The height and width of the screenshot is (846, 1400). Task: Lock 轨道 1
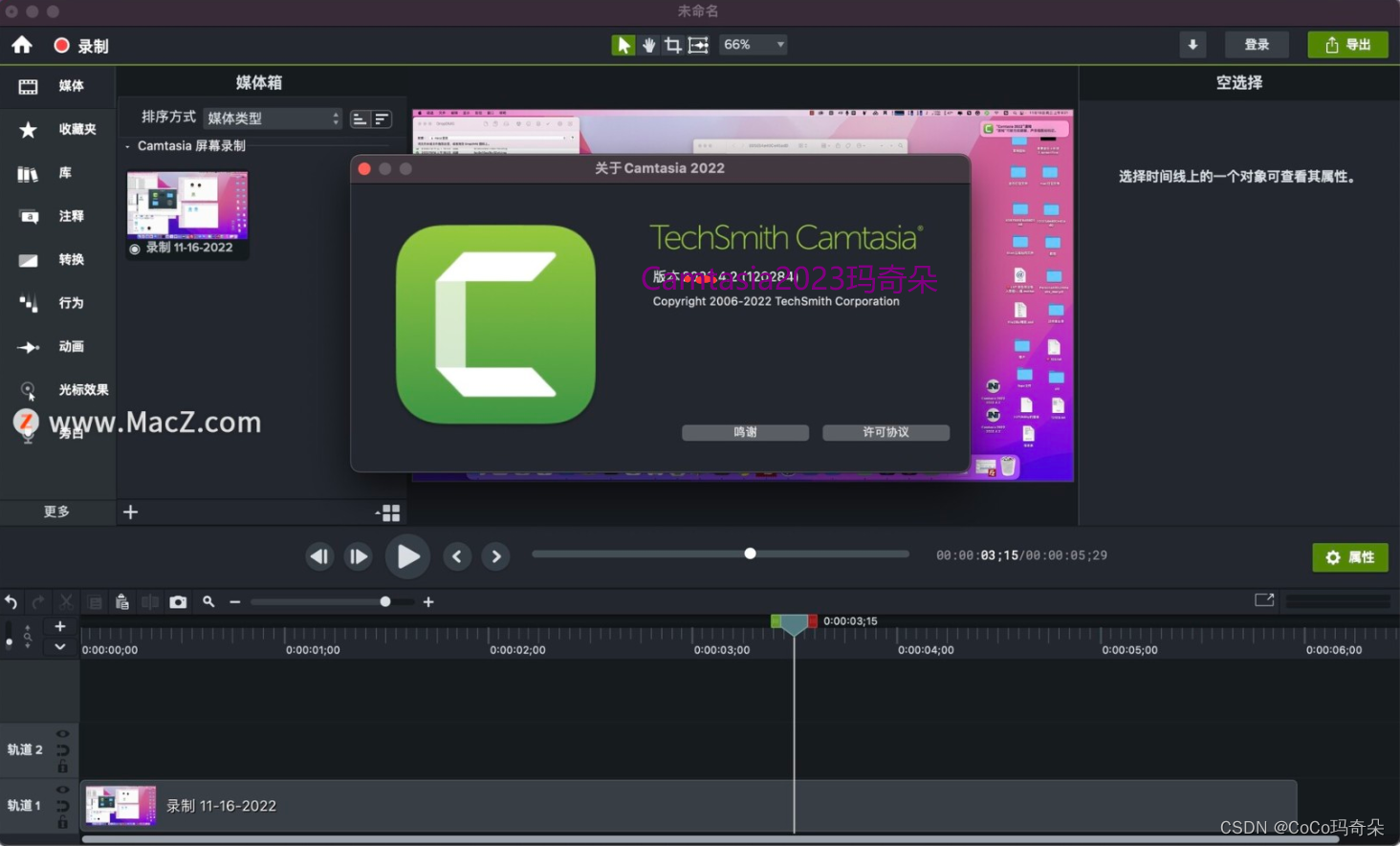62,822
